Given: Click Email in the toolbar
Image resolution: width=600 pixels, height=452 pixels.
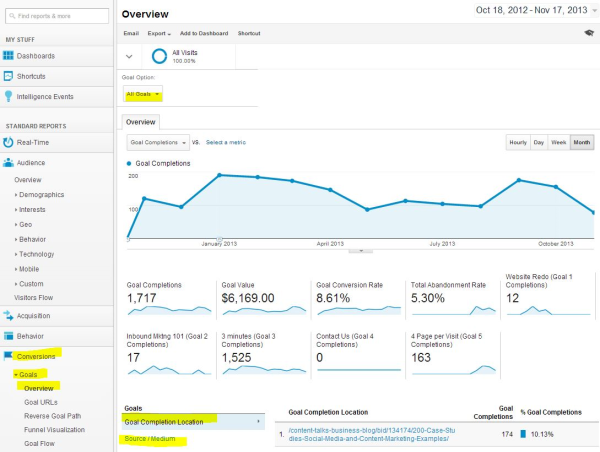Looking at the screenshot, I should click(x=131, y=33).
